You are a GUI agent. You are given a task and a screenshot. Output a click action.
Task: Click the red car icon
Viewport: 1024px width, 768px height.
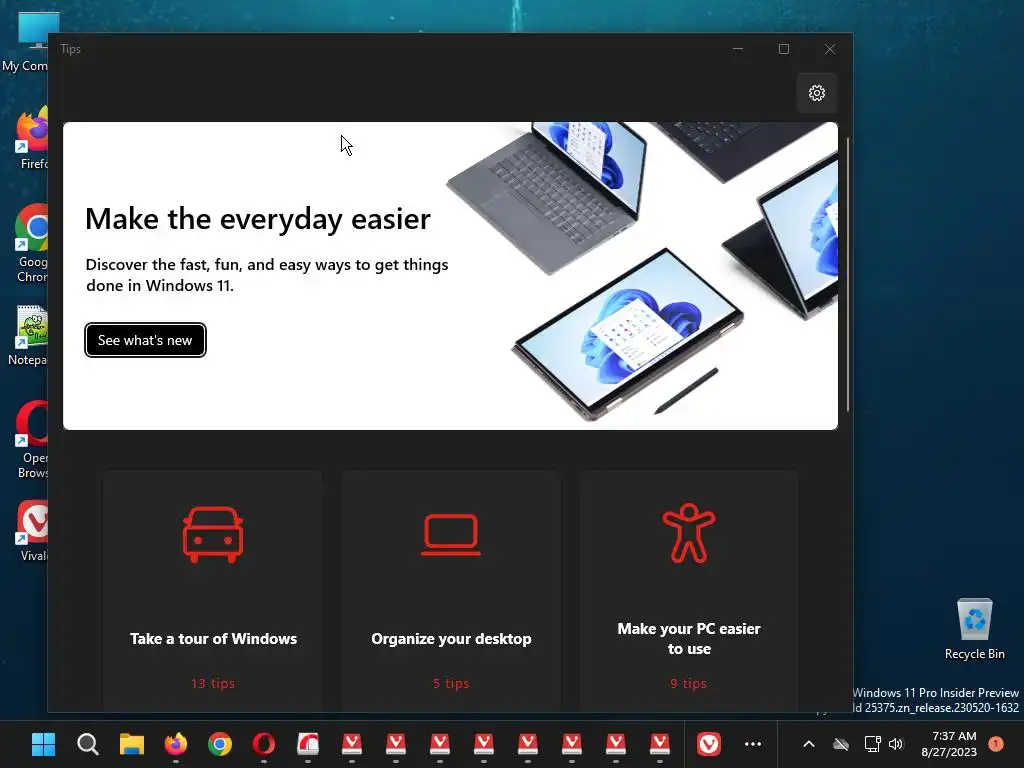pyautogui.click(x=213, y=534)
